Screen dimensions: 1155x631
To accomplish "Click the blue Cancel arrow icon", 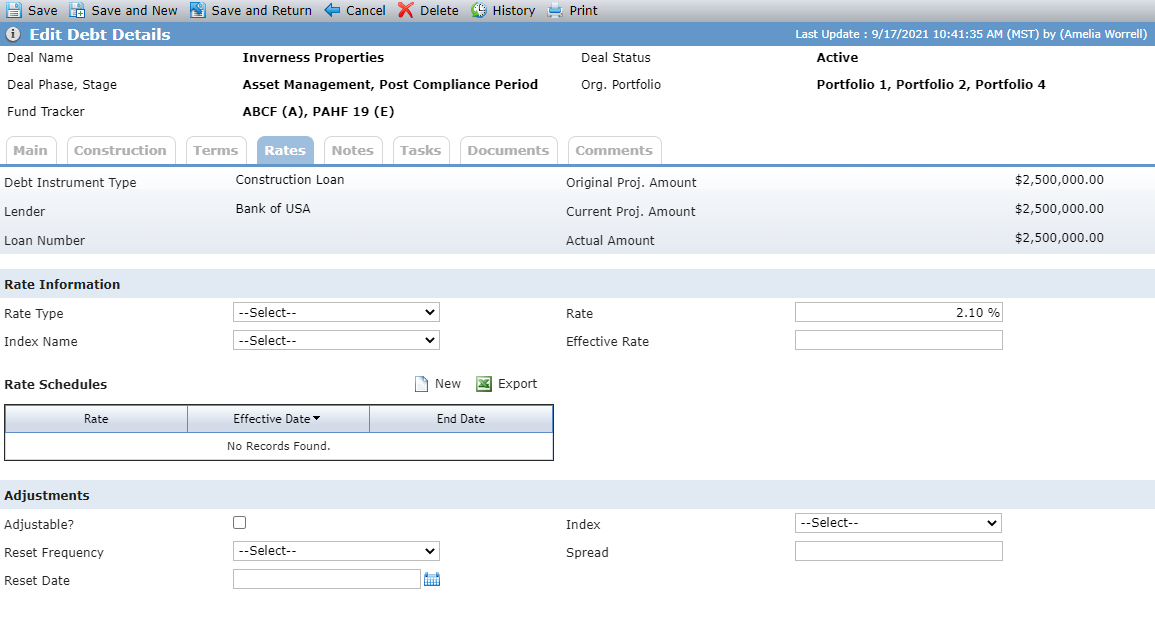I will 332,10.
